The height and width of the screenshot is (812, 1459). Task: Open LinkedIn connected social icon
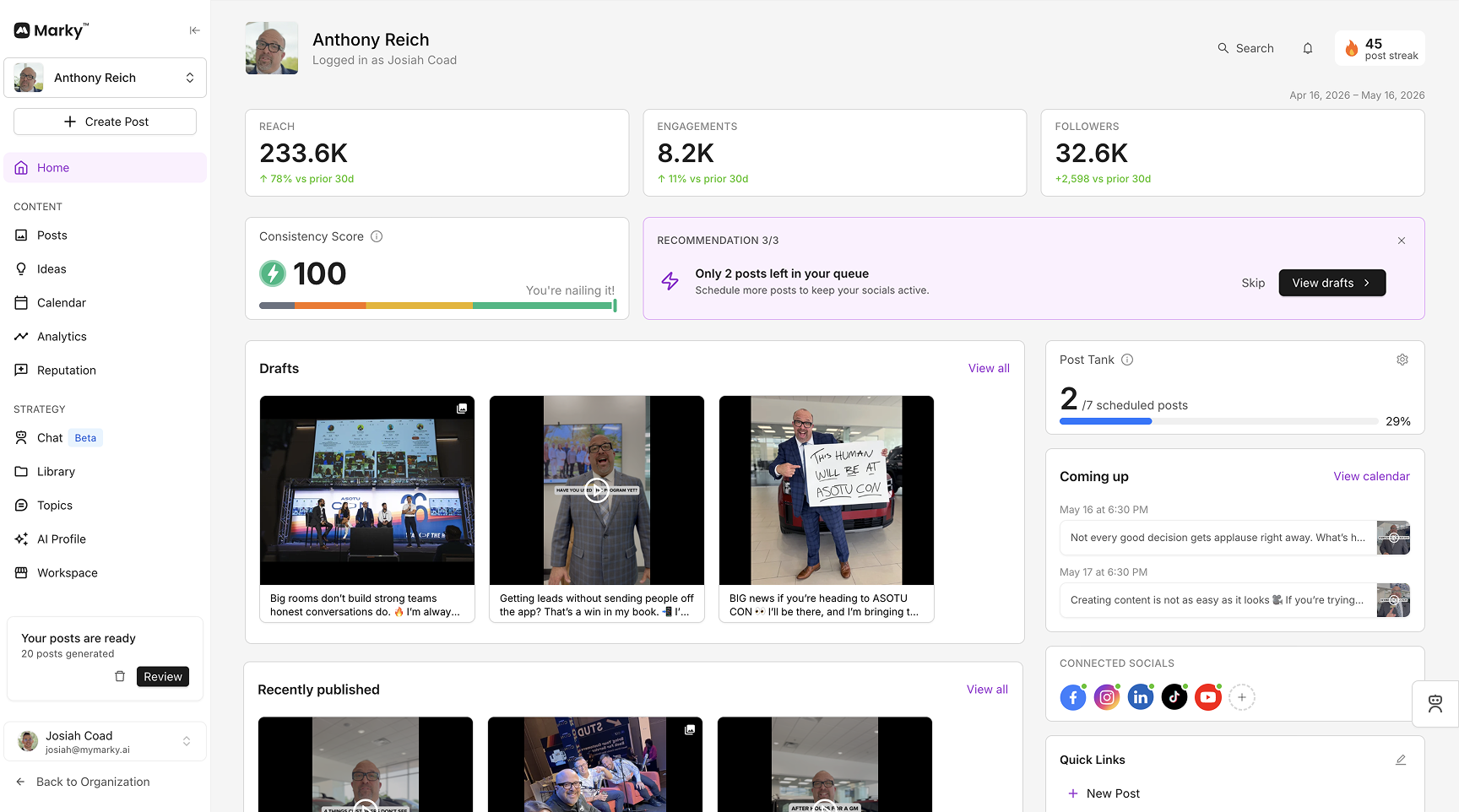tap(1141, 697)
